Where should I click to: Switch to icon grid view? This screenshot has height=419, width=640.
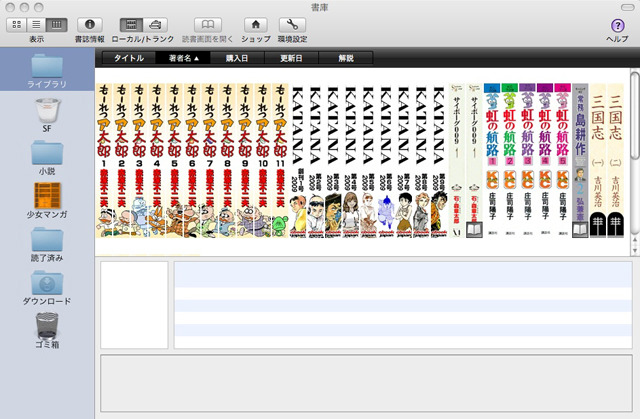click(17, 25)
